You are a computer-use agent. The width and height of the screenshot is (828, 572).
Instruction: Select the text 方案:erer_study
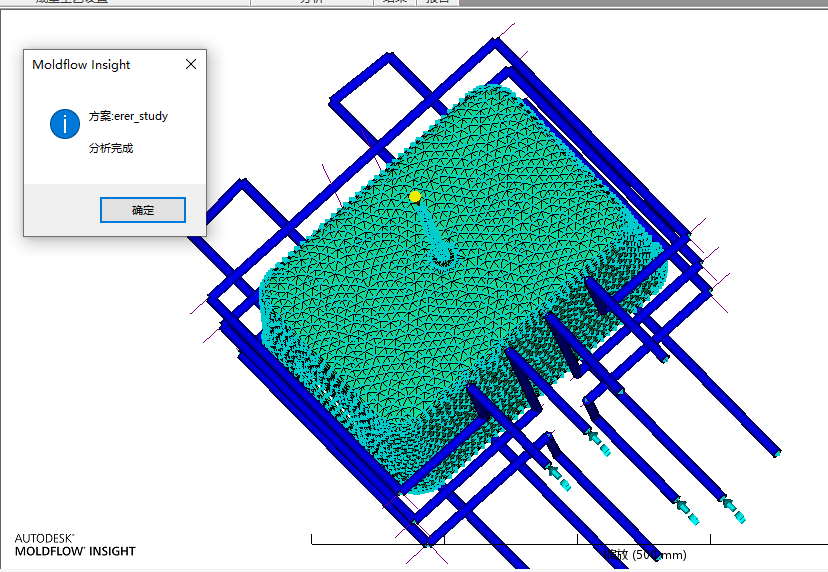128,116
